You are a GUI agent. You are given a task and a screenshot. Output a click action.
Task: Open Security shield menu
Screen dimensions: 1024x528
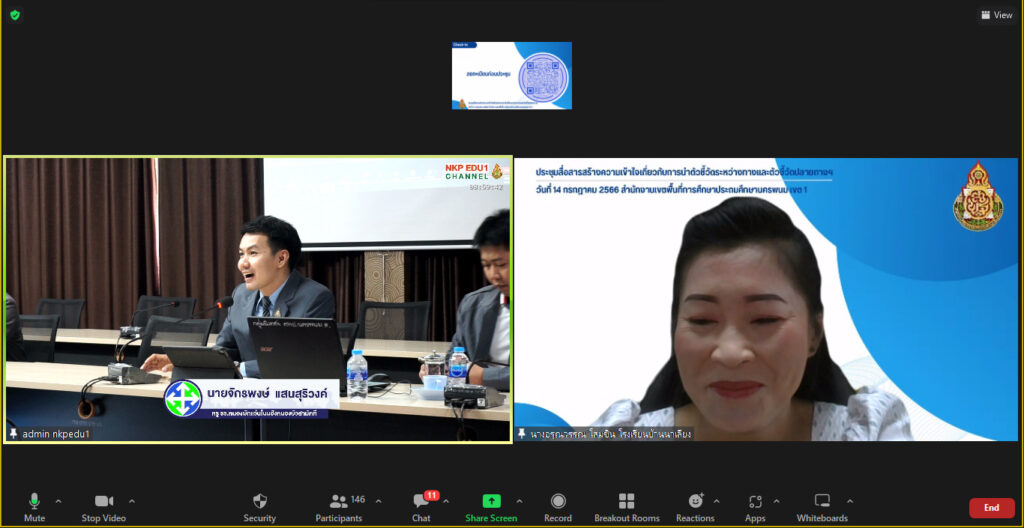tap(260, 507)
